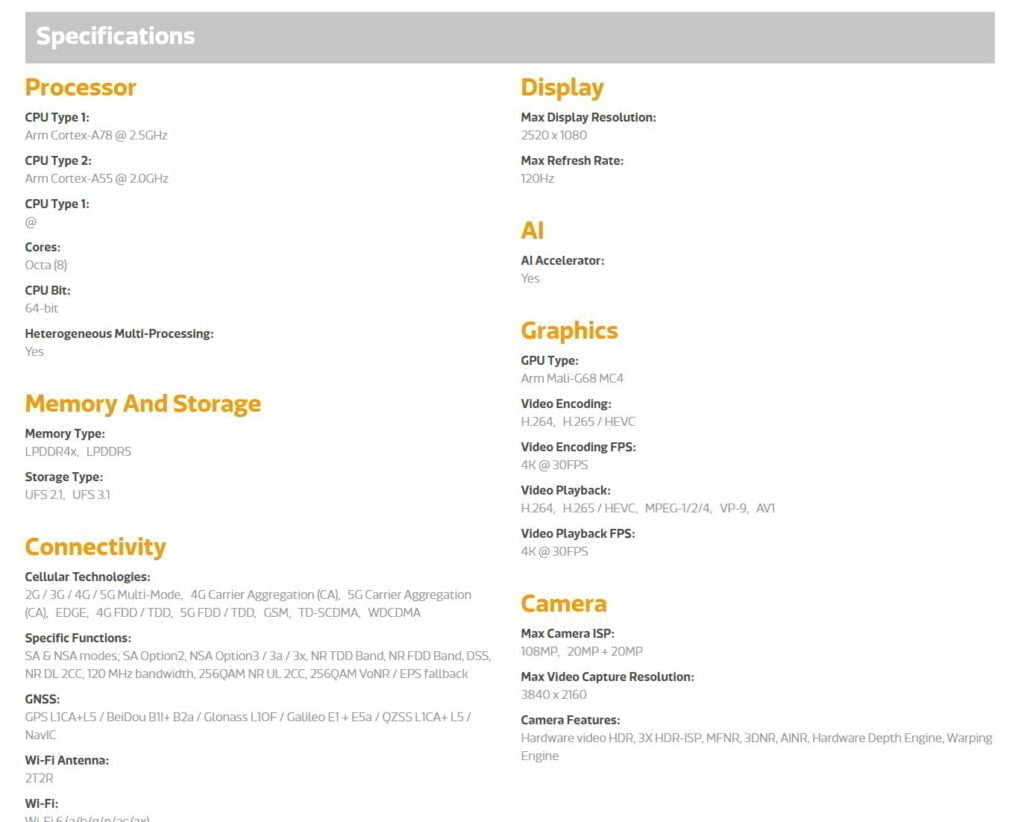Viewport: 1024px width, 822px height.
Task: Select the GNSS label
Action: point(42,699)
